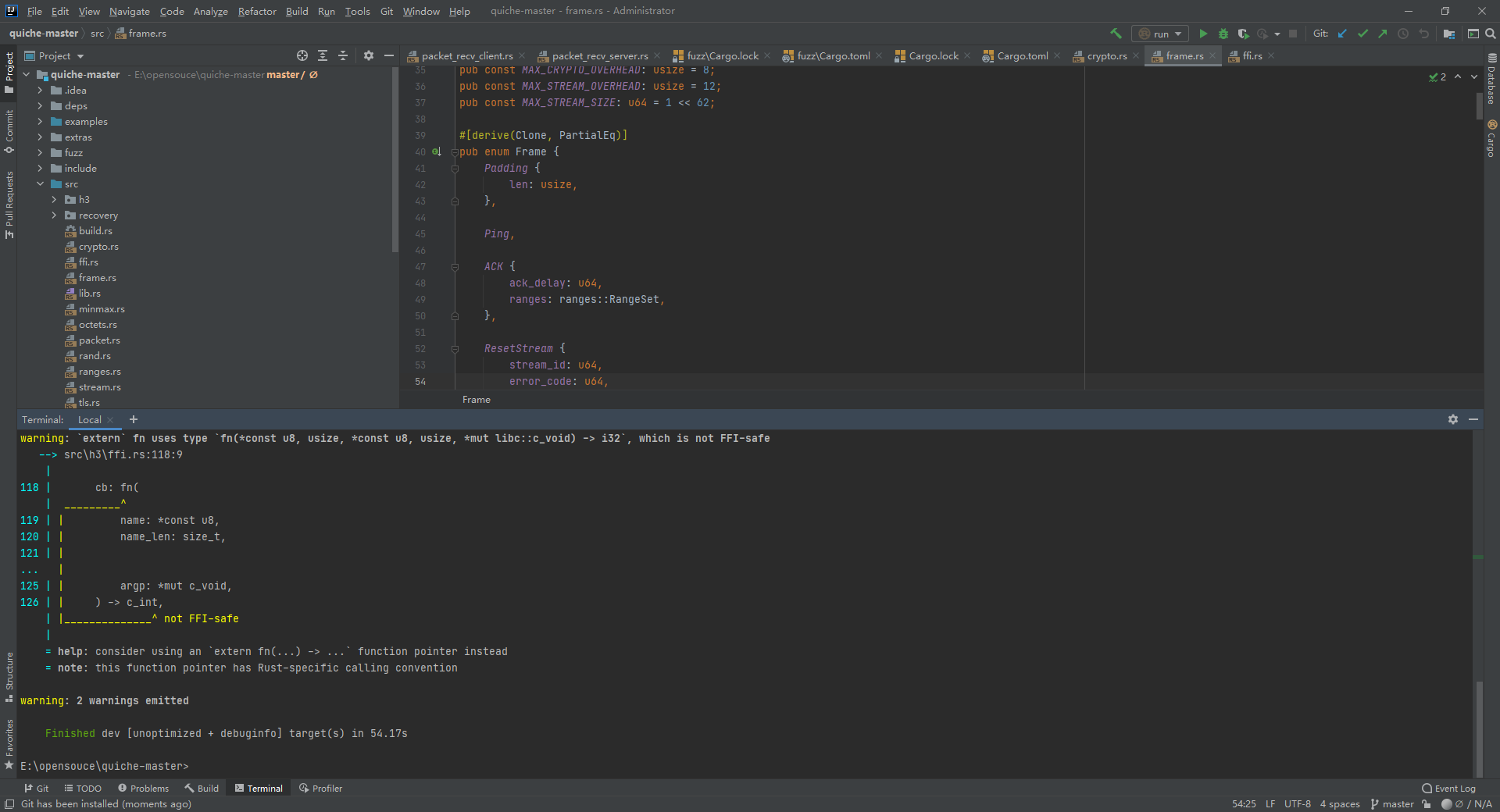Hide the Terminal panel minus icon
This screenshot has height=812, width=1500.
tap(1473, 419)
